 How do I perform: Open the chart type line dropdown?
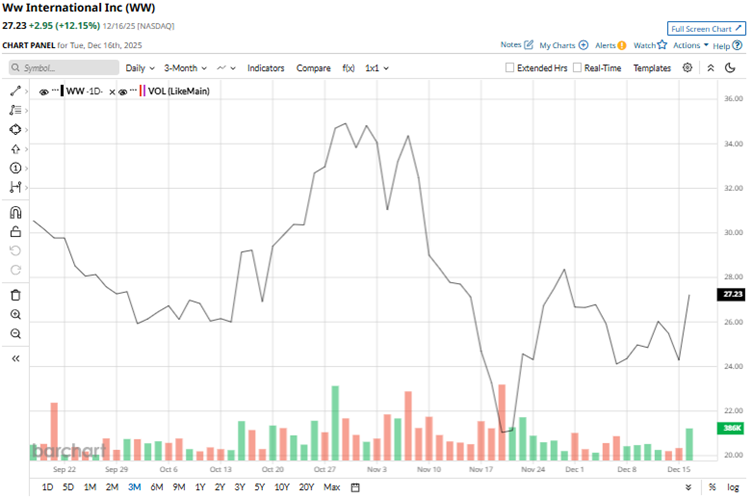(226, 68)
